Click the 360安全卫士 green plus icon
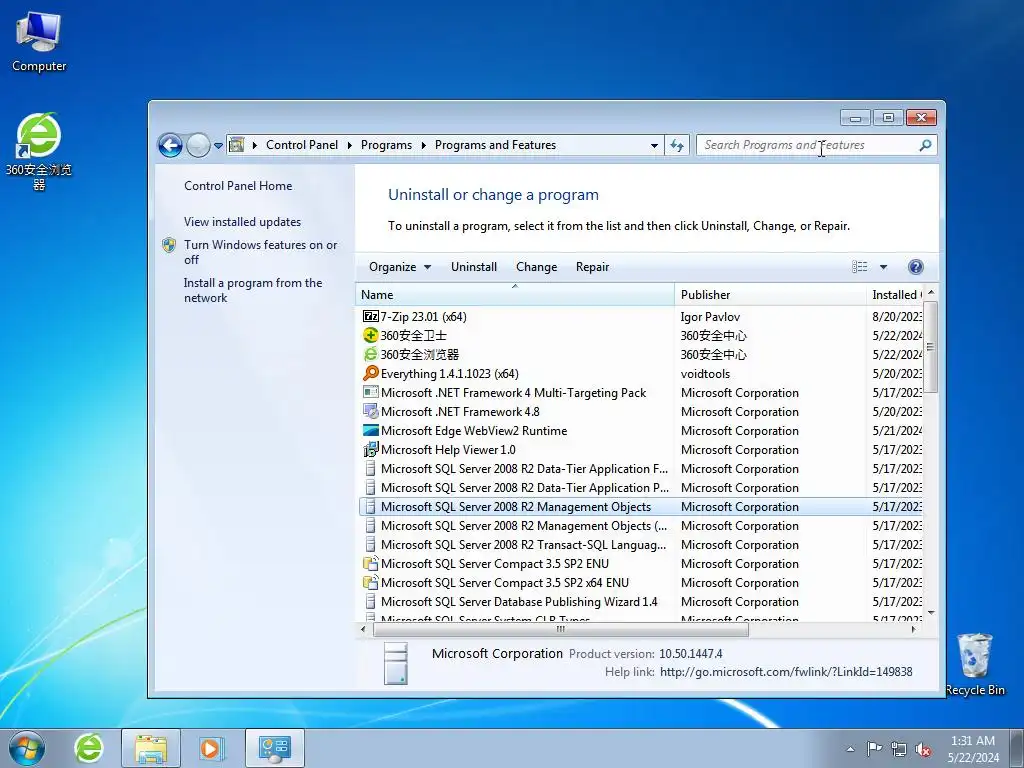The height and width of the screenshot is (768, 1024). pos(370,335)
